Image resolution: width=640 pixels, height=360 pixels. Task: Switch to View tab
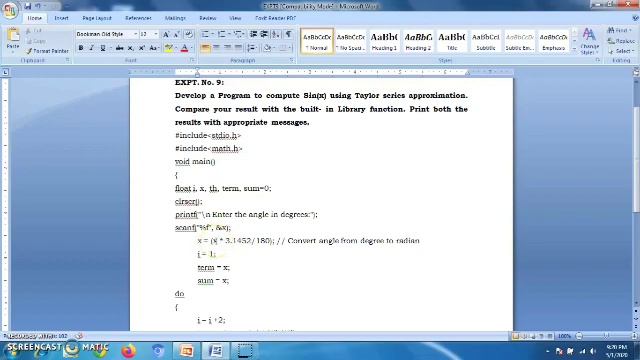click(235, 18)
